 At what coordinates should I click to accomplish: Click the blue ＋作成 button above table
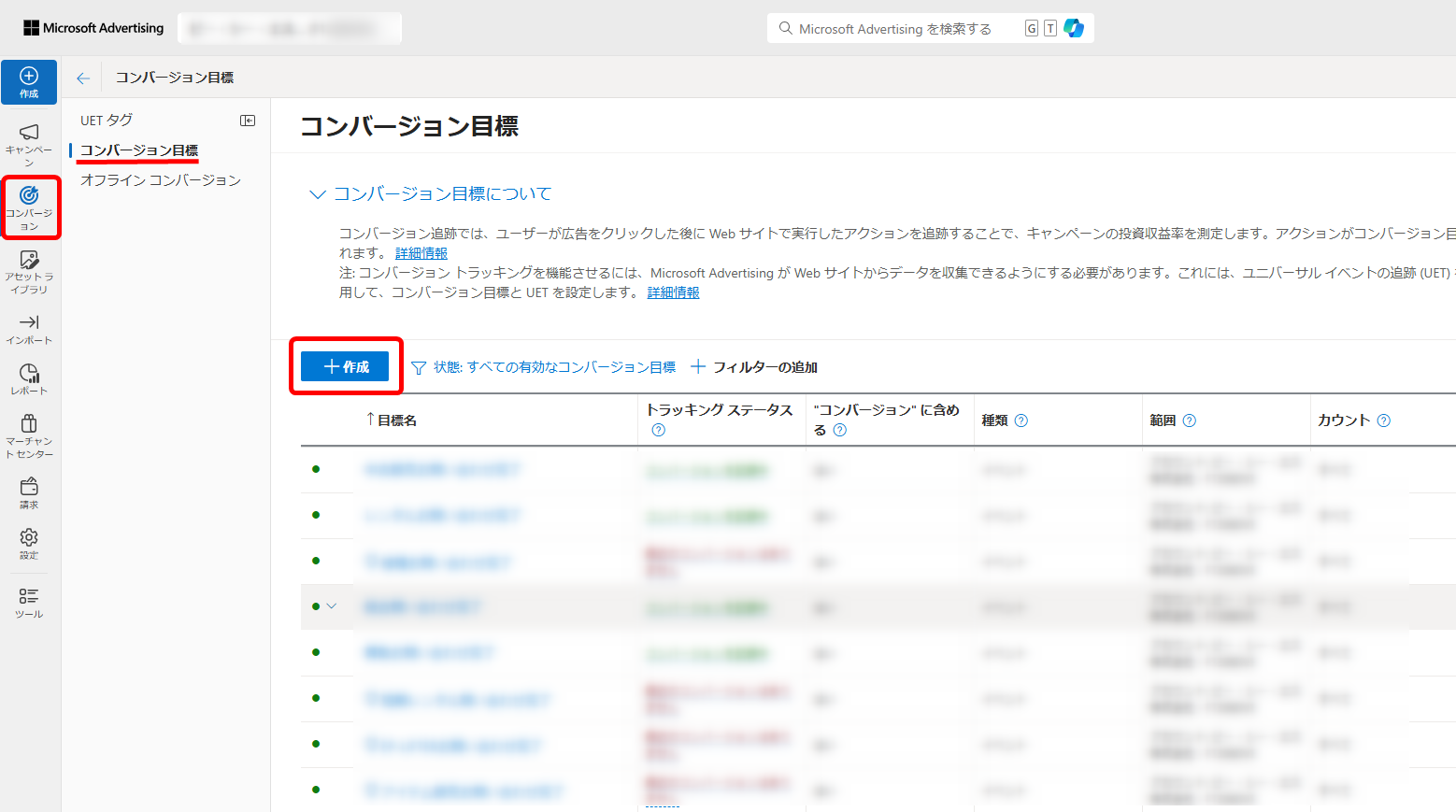[345, 366]
